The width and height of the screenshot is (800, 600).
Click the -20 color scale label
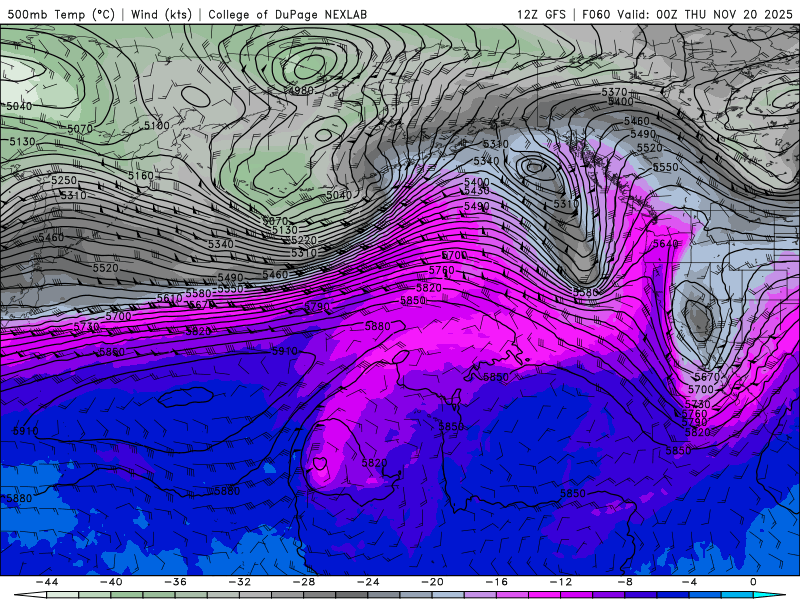(x=433, y=582)
